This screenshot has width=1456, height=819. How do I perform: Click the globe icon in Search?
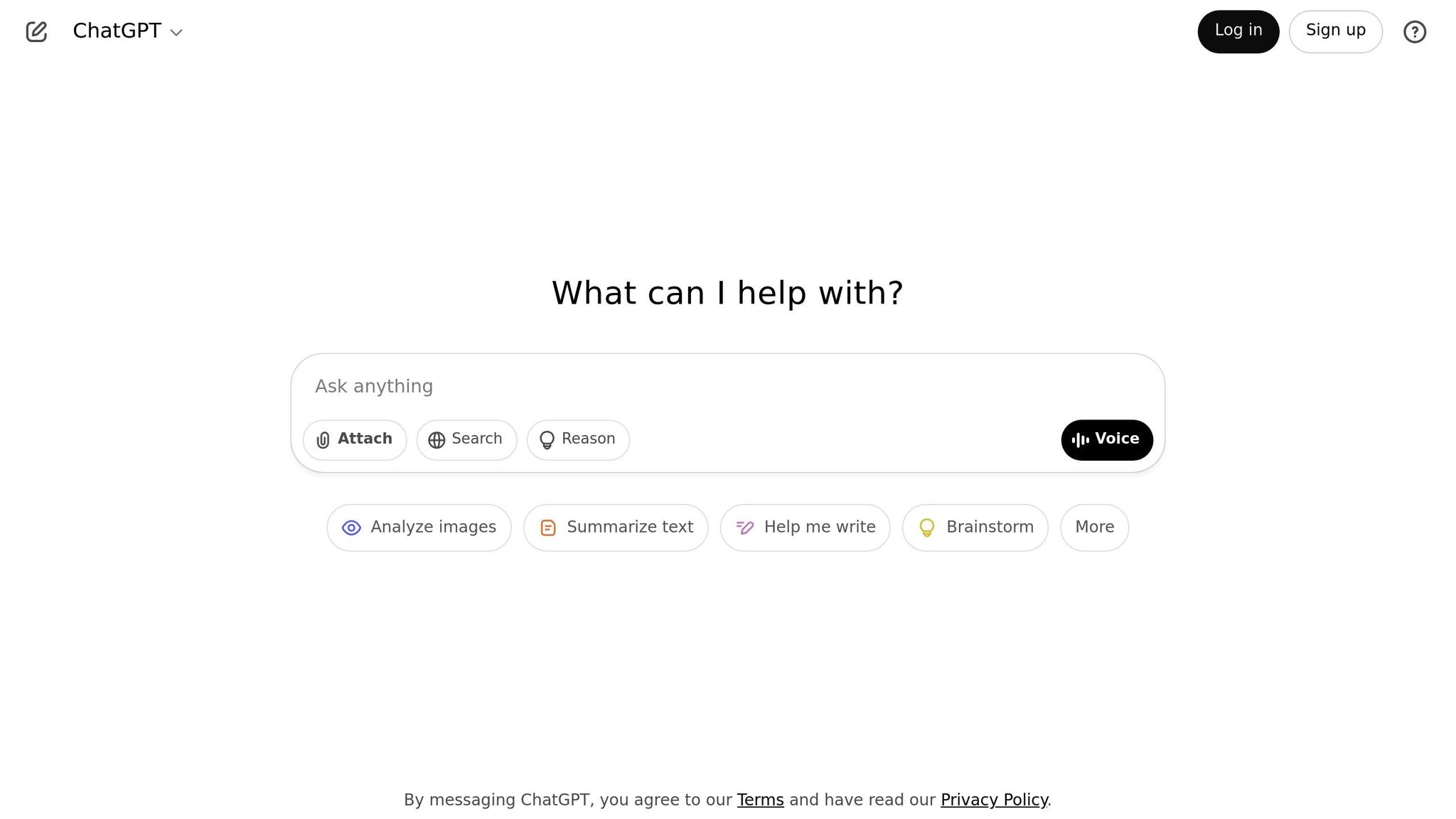click(x=437, y=440)
